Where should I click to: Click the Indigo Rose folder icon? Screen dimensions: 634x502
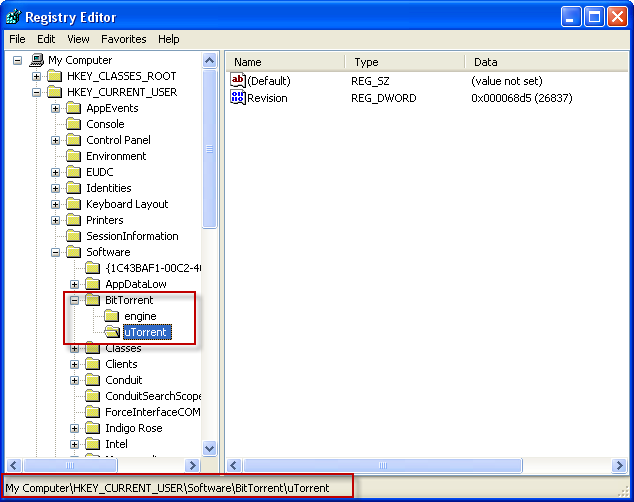click(x=93, y=428)
